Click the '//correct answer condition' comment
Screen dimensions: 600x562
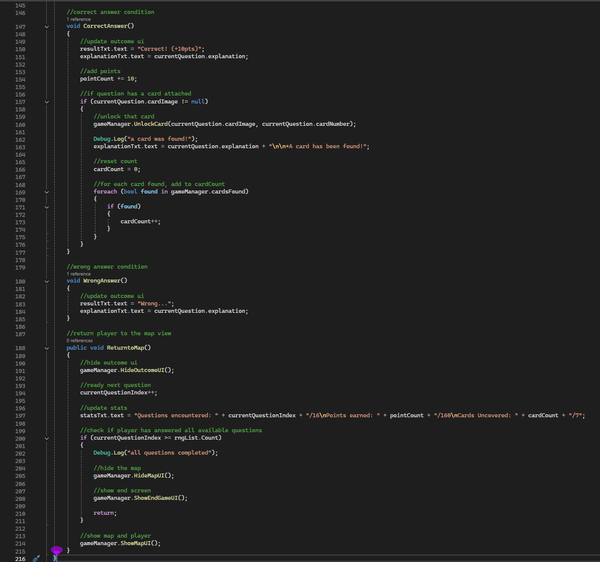coord(110,12)
